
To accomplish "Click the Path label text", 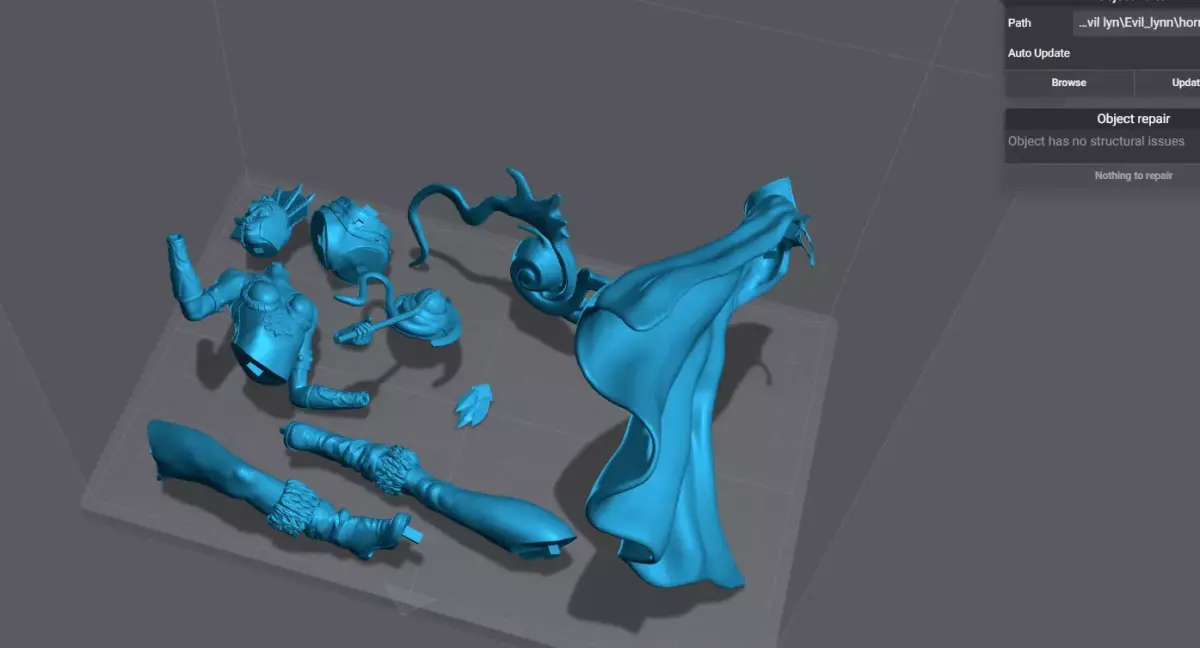I will [x=1019, y=23].
